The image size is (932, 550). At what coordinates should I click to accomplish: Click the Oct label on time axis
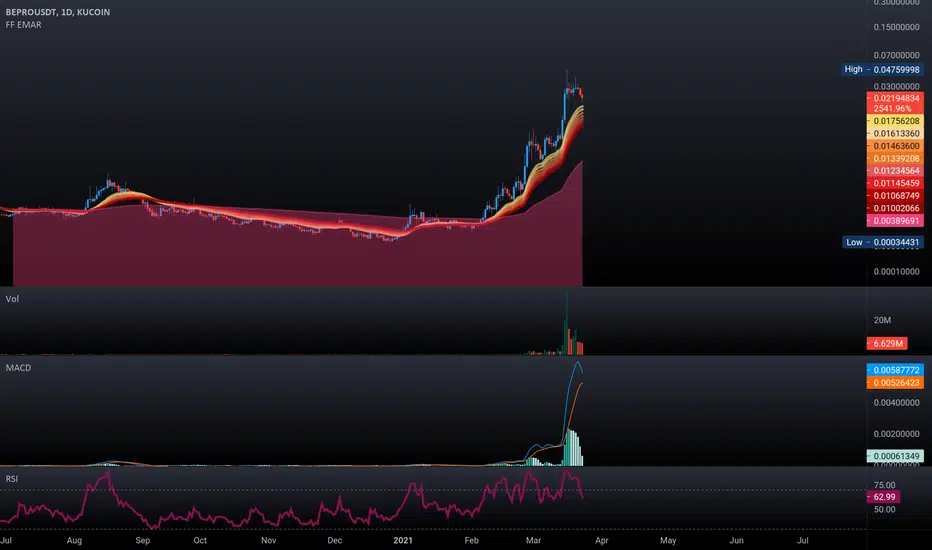click(x=200, y=540)
